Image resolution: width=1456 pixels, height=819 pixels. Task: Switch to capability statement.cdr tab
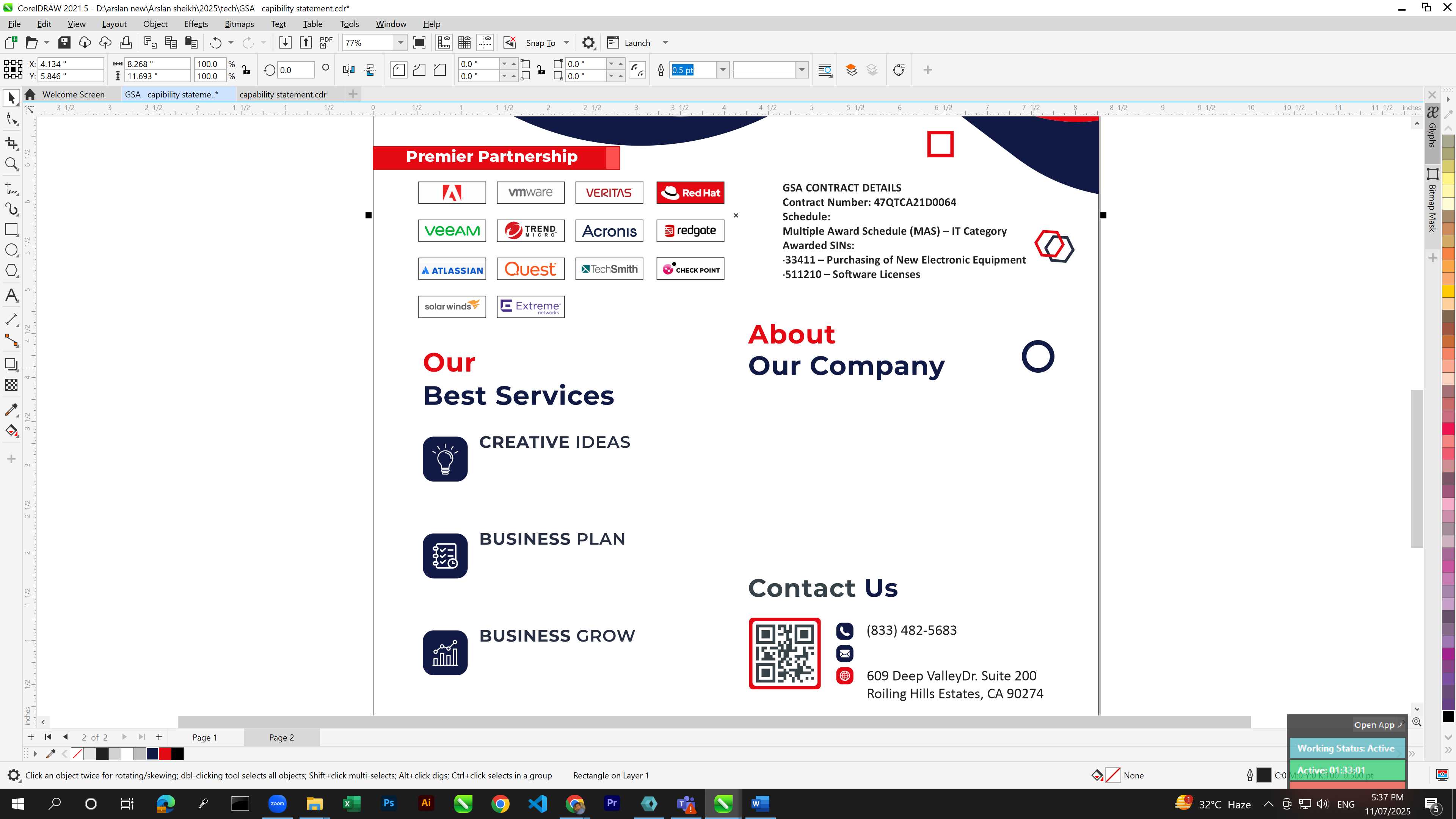(283, 94)
